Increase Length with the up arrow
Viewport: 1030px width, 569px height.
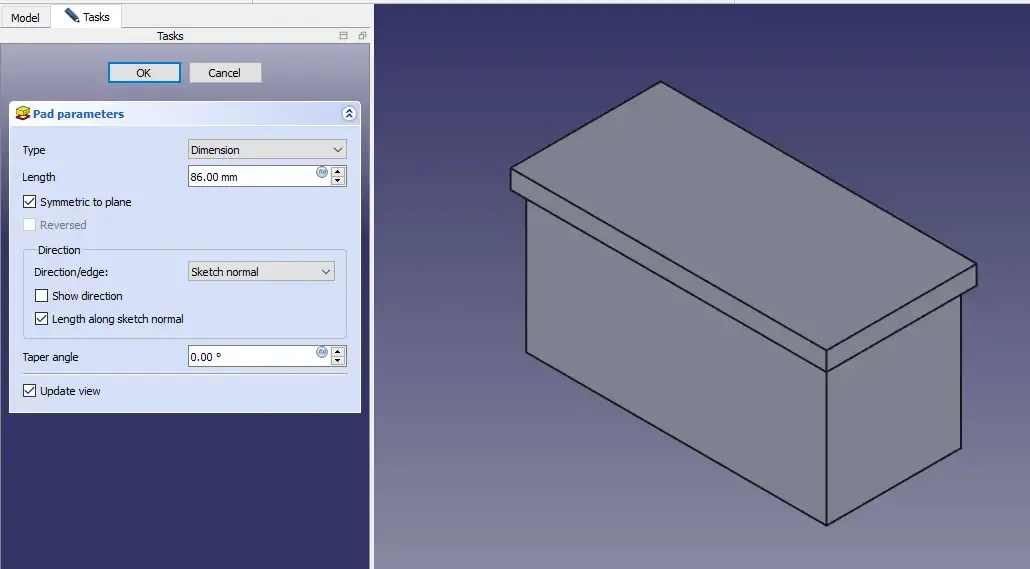338,171
